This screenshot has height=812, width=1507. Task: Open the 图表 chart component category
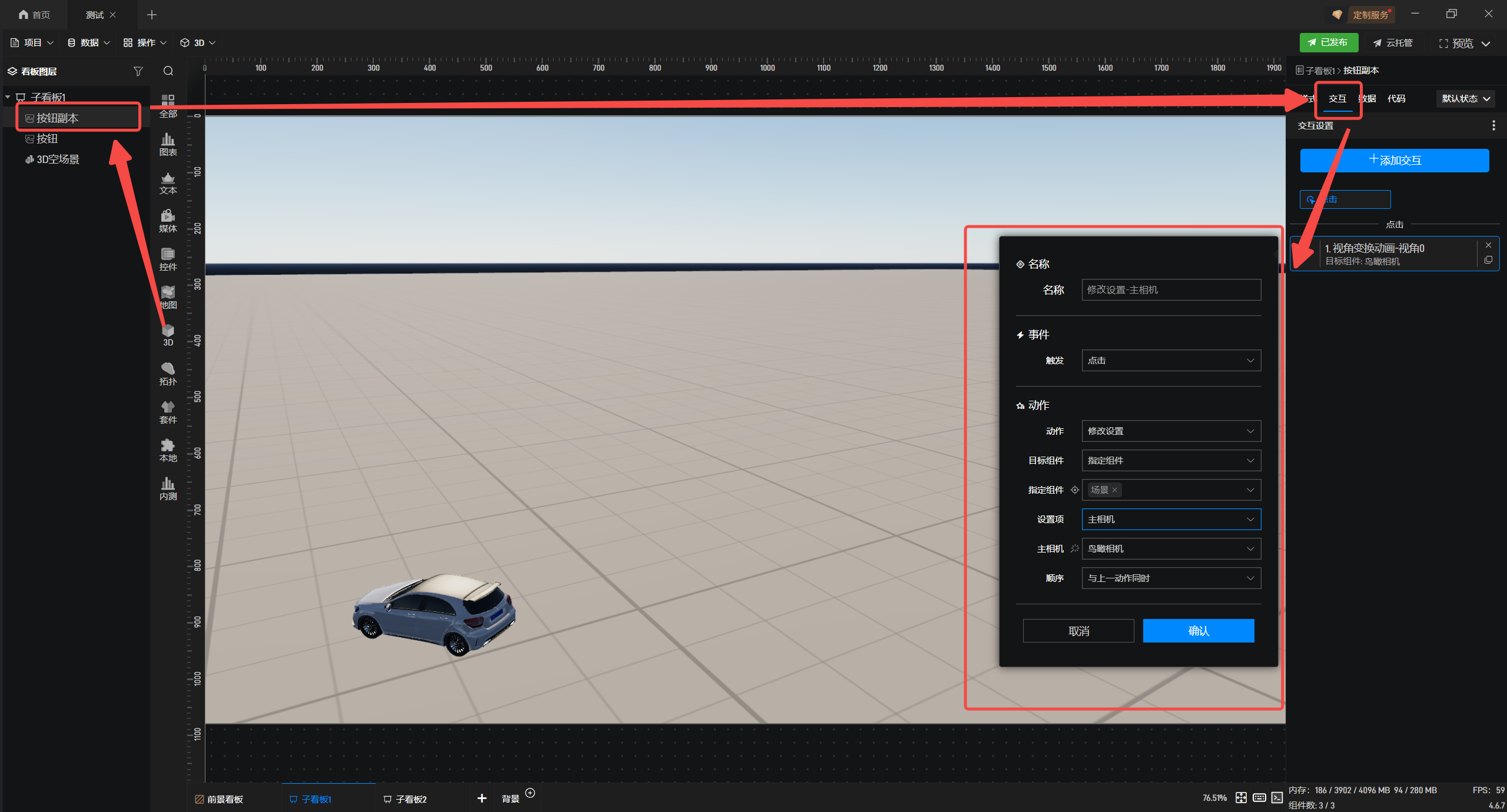(168, 144)
